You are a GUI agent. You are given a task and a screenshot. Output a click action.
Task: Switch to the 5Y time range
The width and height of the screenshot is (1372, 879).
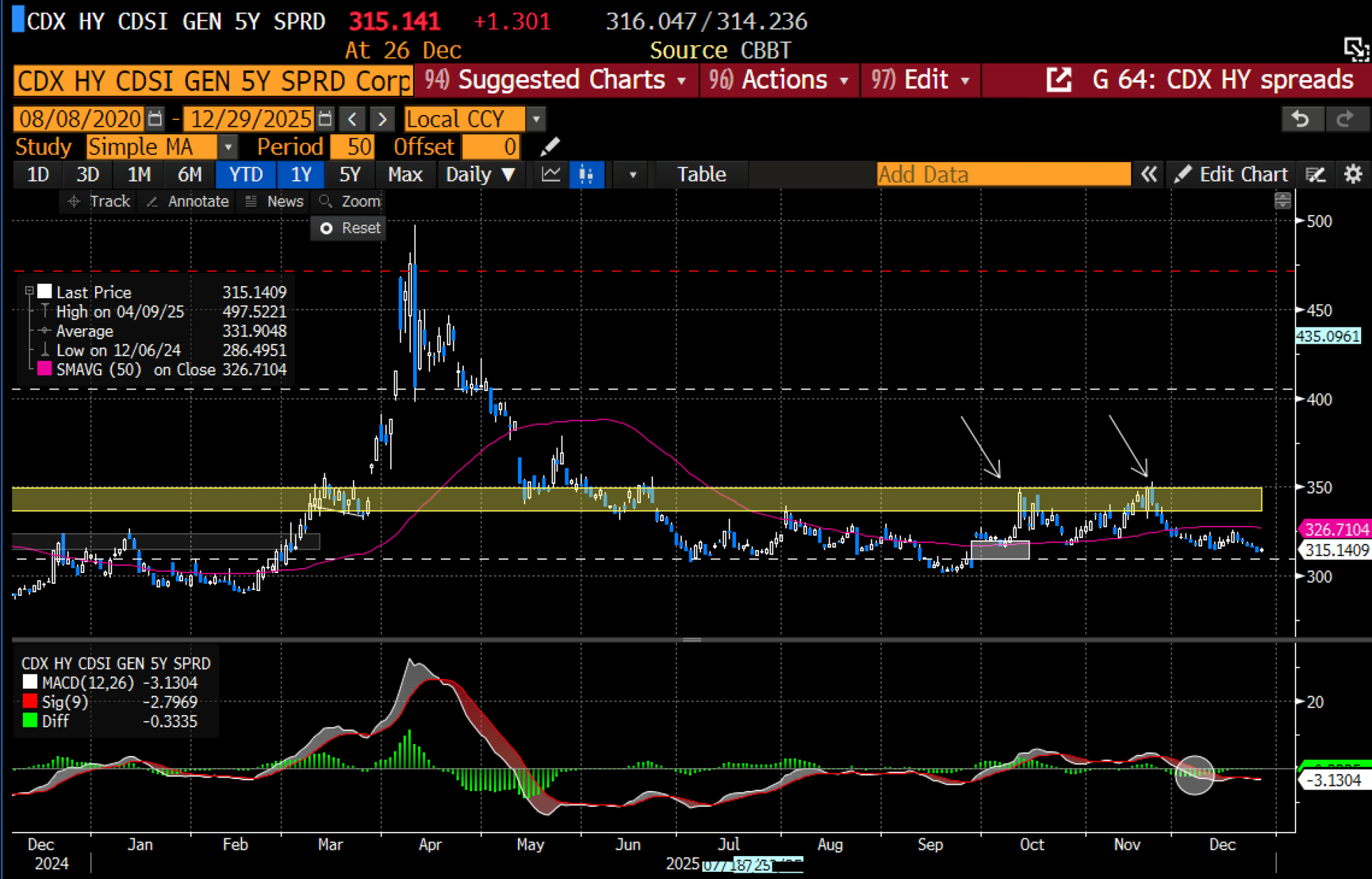(x=349, y=174)
